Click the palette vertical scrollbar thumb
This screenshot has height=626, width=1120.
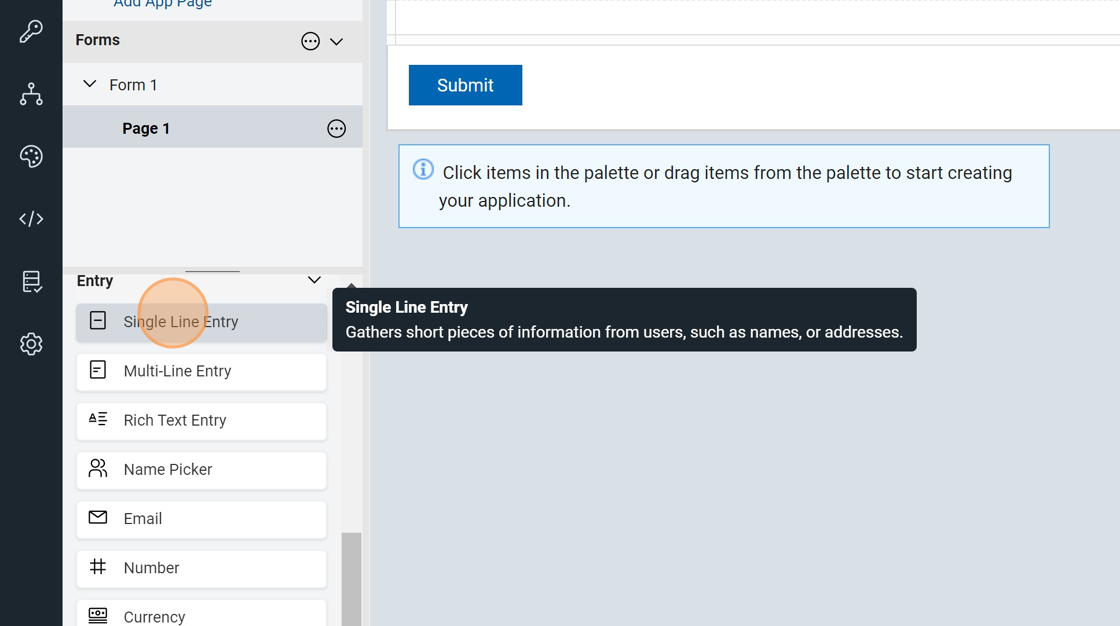351,579
